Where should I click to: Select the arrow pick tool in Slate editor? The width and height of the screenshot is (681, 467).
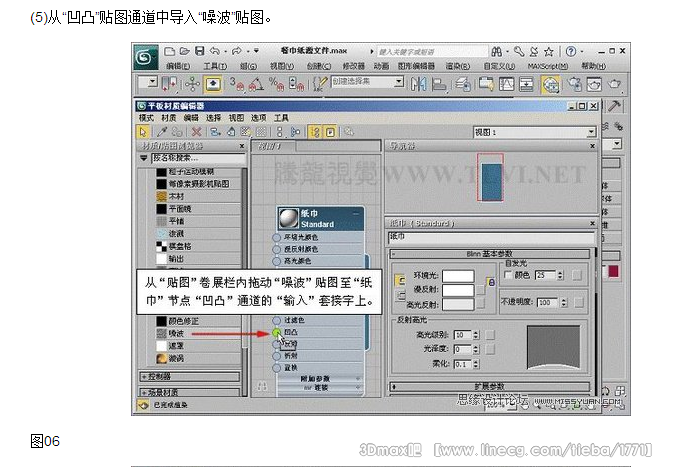[x=143, y=132]
